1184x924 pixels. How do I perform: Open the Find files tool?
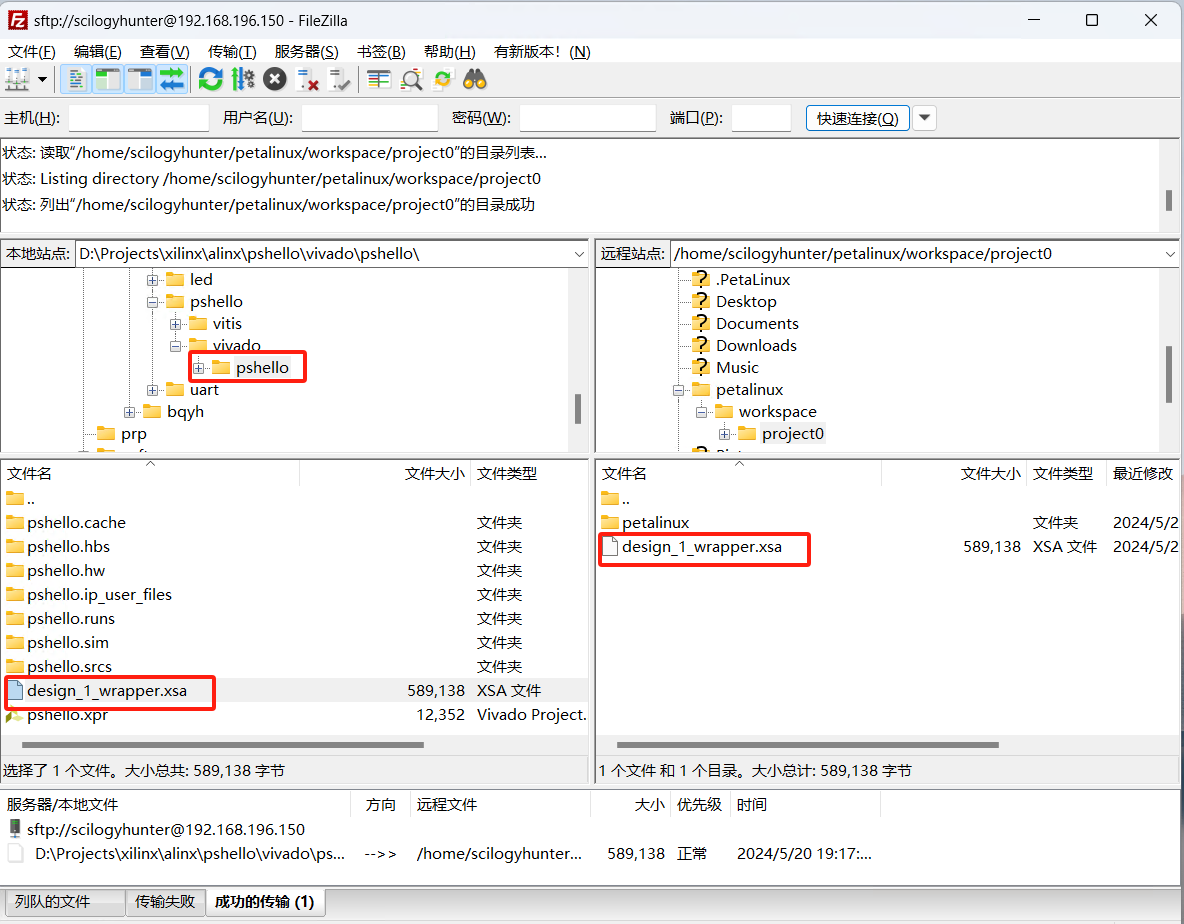[475, 79]
